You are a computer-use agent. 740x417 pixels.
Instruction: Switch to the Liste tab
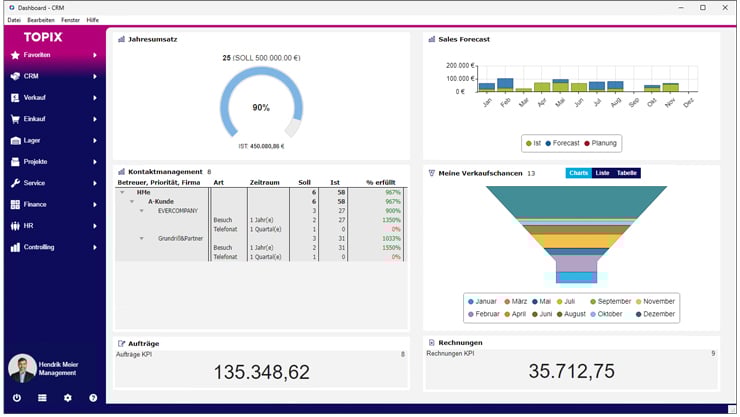point(602,173)
